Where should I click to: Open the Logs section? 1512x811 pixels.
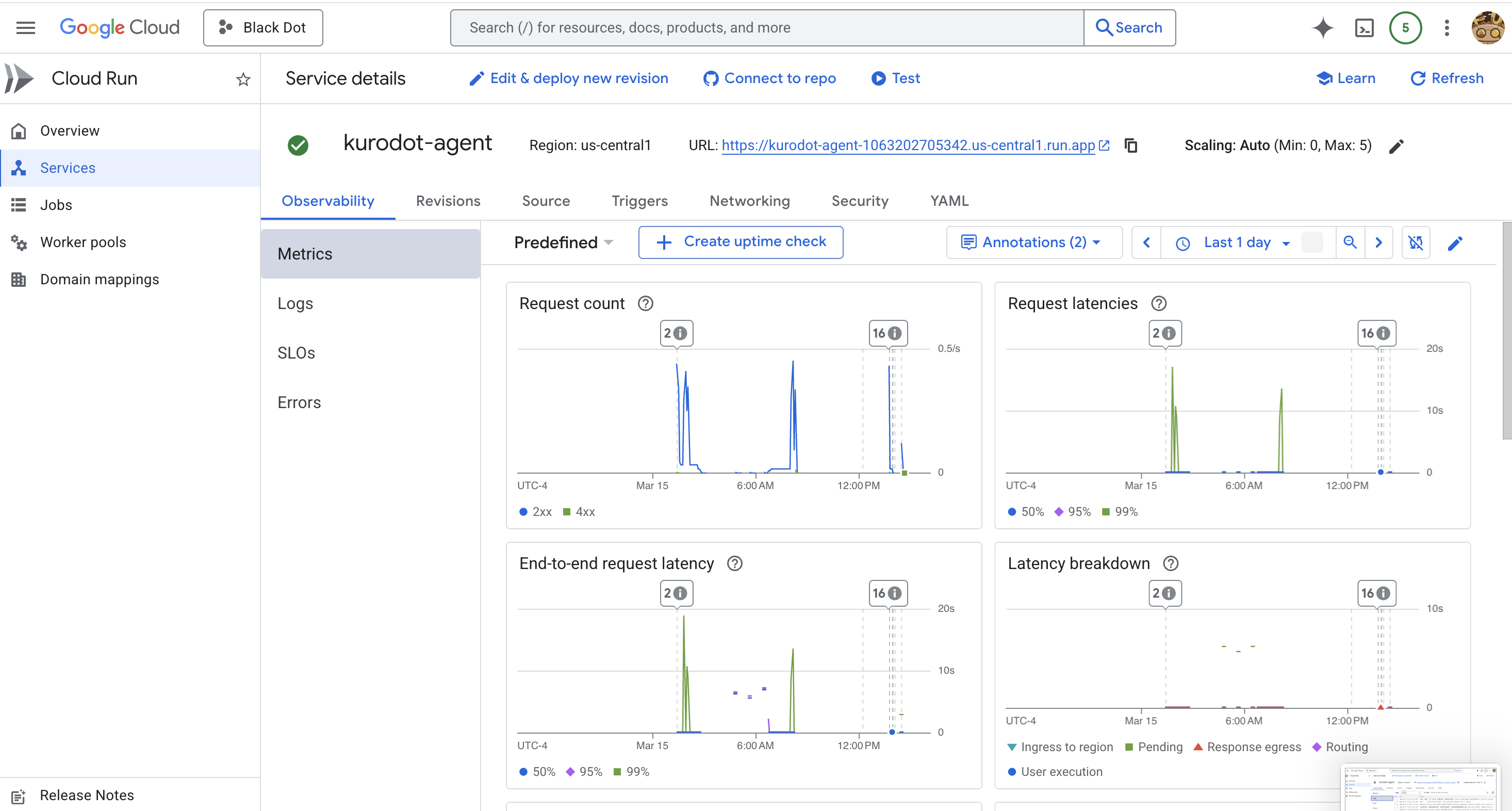coord(295,304)
